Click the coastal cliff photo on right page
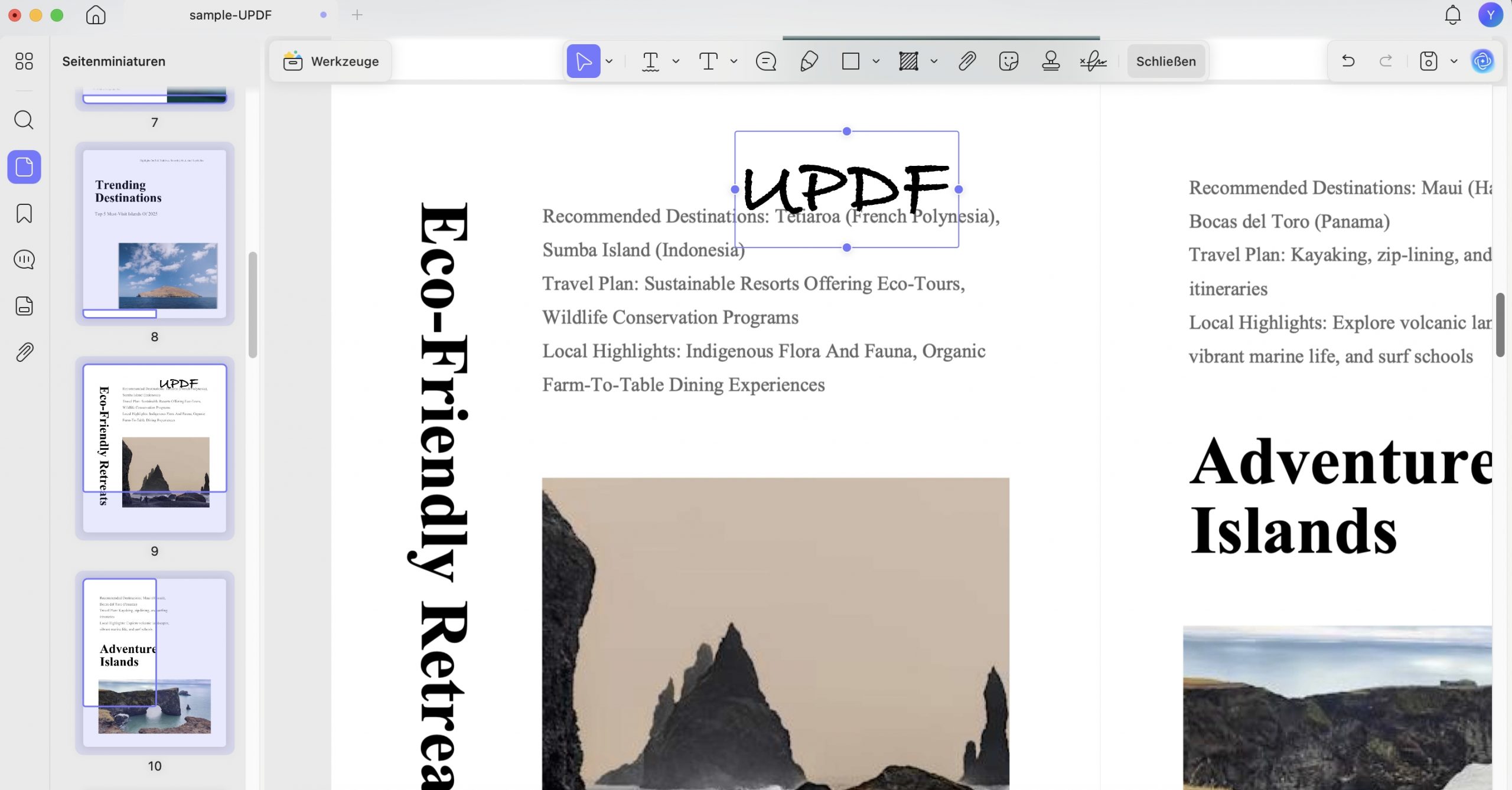This screenshot has height=790, width=1512. pos(1337,708)
